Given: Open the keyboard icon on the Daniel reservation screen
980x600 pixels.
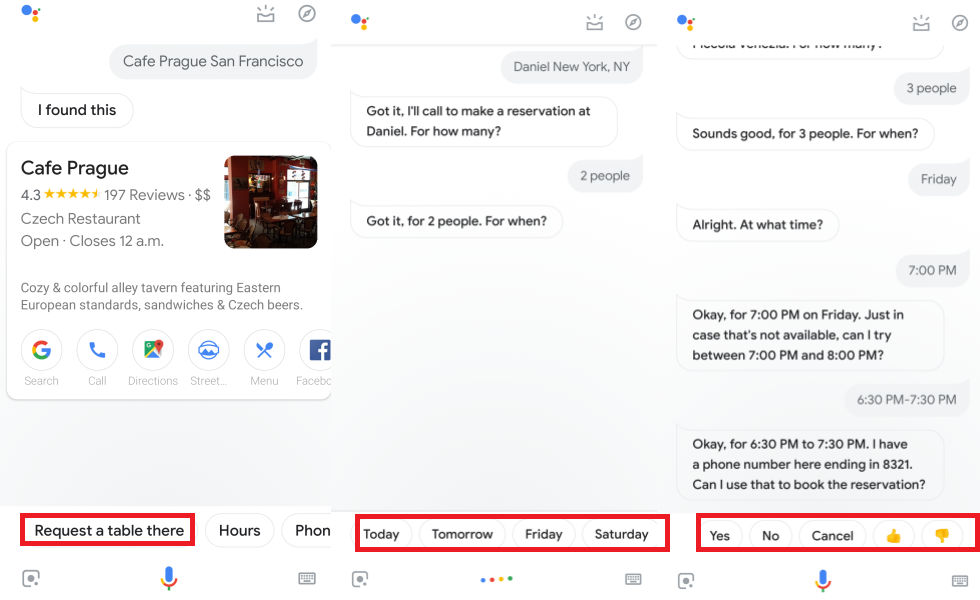Looking at the screenshot, I should click(633, 579).
